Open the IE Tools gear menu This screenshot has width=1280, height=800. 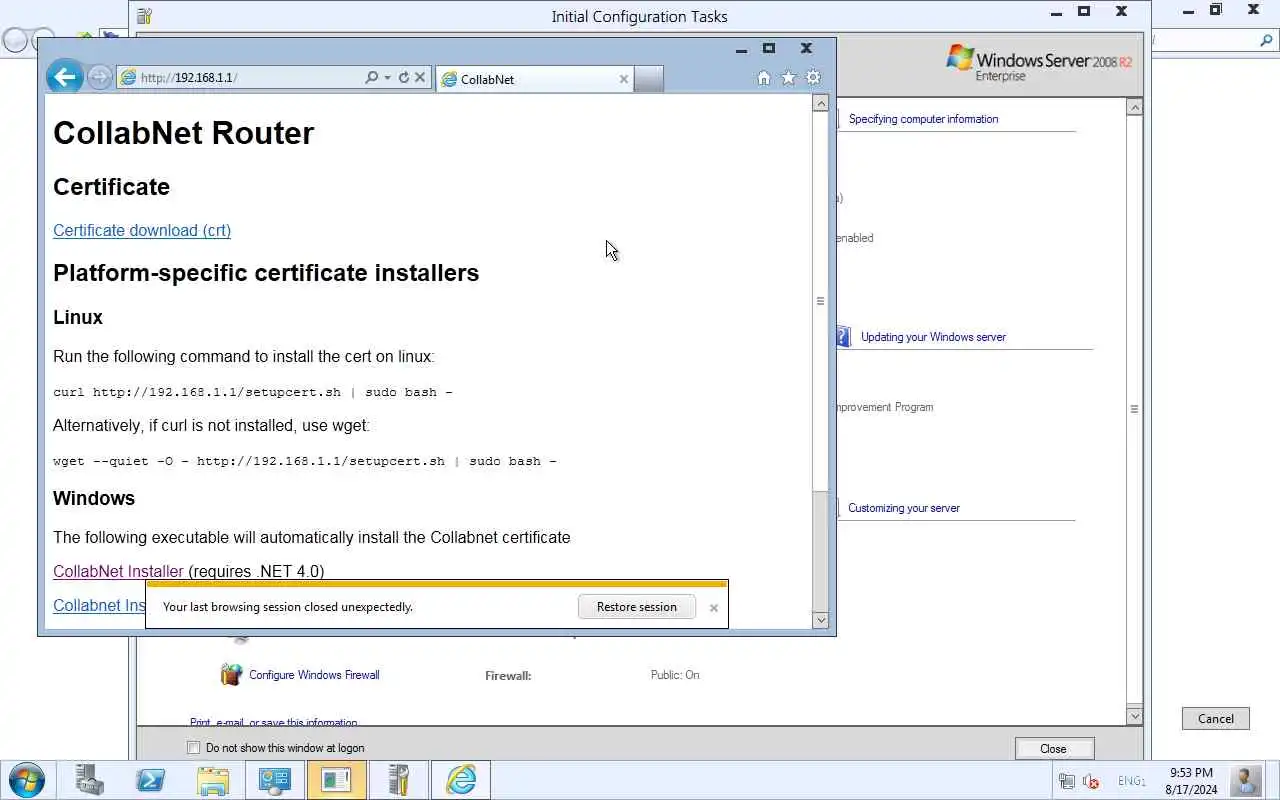(813, 77)
